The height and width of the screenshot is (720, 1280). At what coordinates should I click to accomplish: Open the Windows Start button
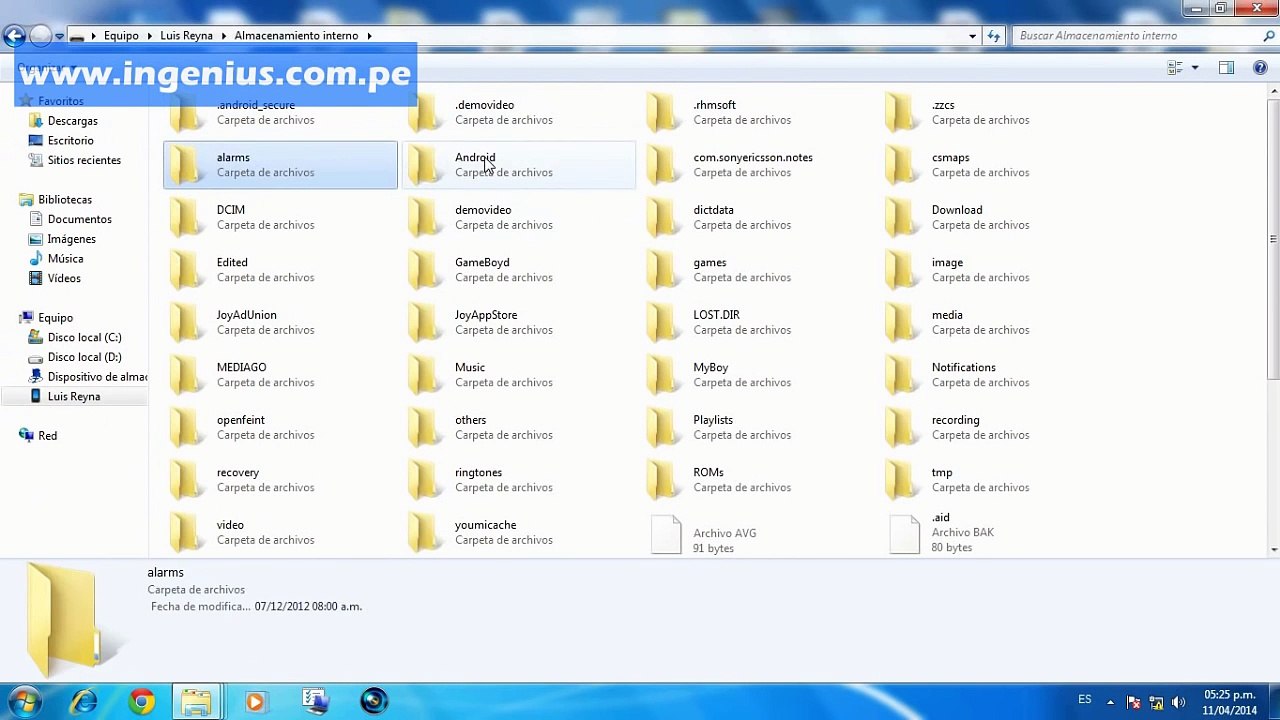(x=24, y=701)
